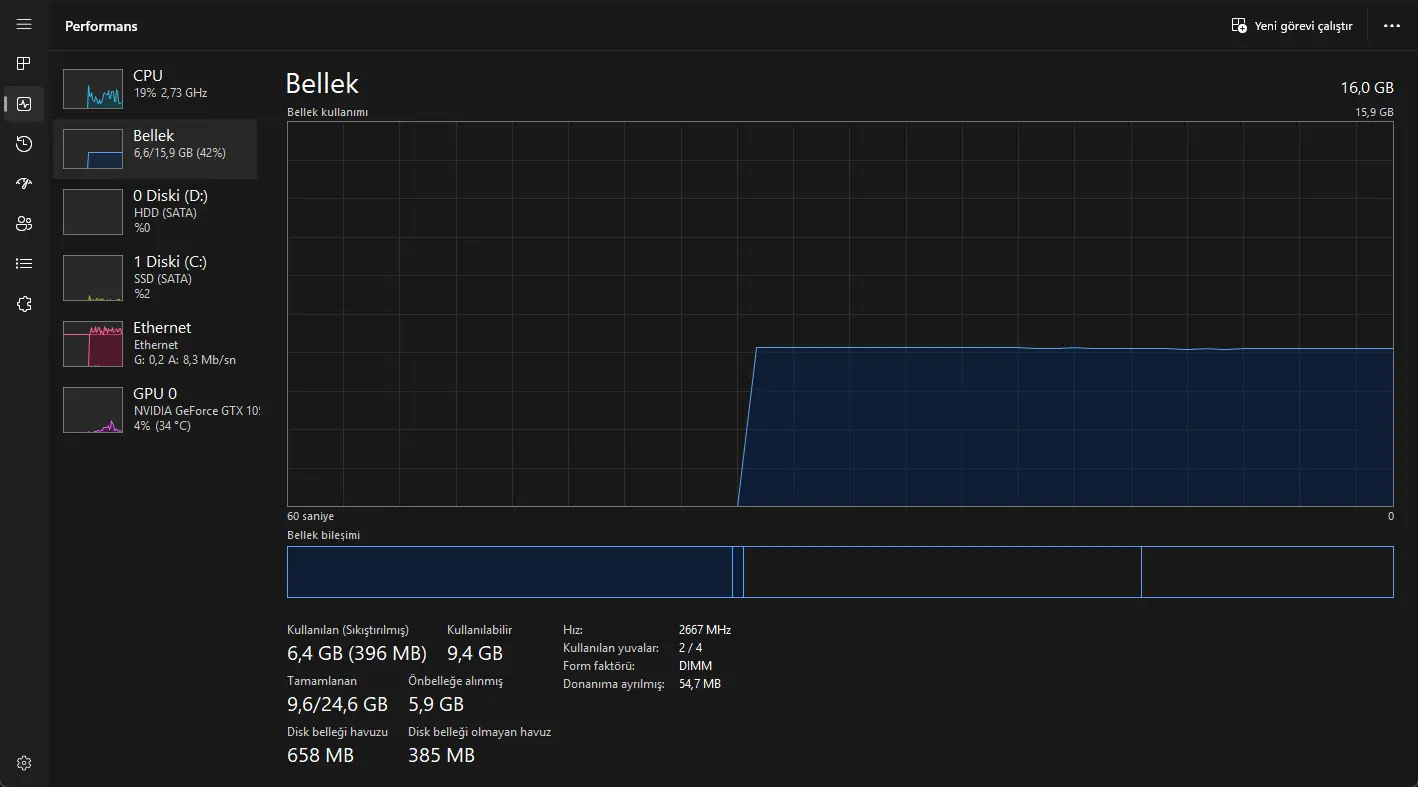The image size is (1418, 787).
Task: Click the 9,6/24,6 GB committed value
Action: pyautogui.click(x=337, y=704)
